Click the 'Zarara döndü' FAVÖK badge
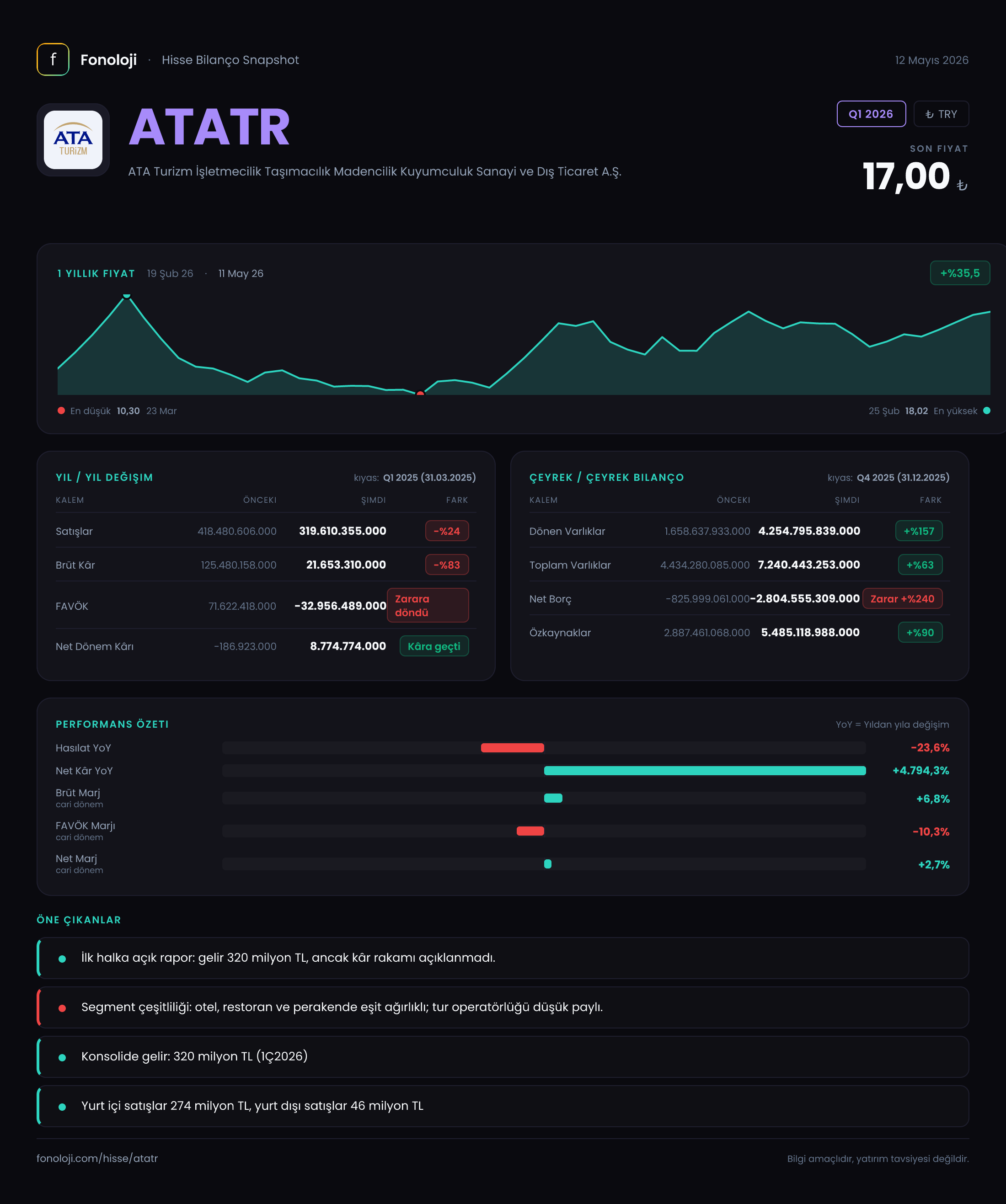Image resolution: width=1006 pixels, height=1204 pixels. pyautogui.click(x=428, y=606)
